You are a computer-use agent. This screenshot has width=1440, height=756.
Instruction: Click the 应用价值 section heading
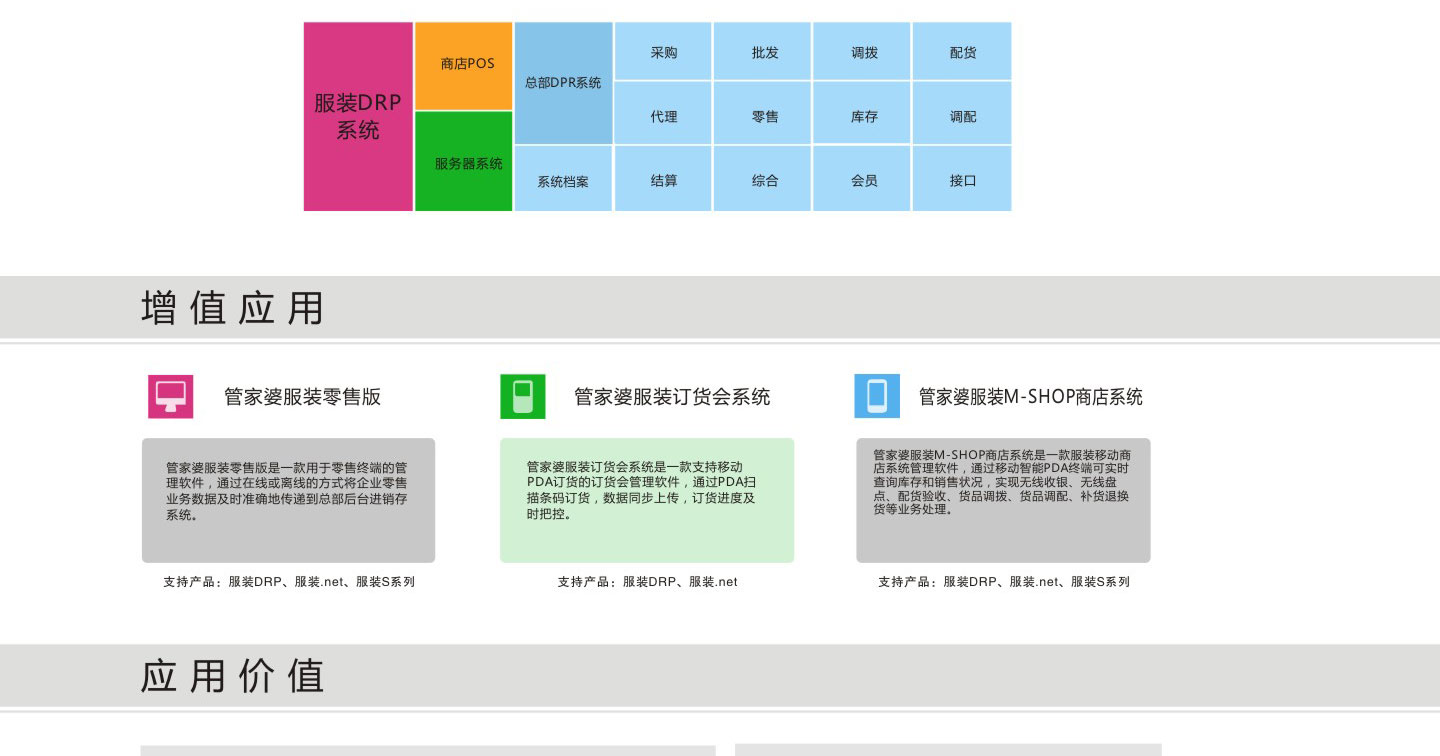tap(233, 676)
